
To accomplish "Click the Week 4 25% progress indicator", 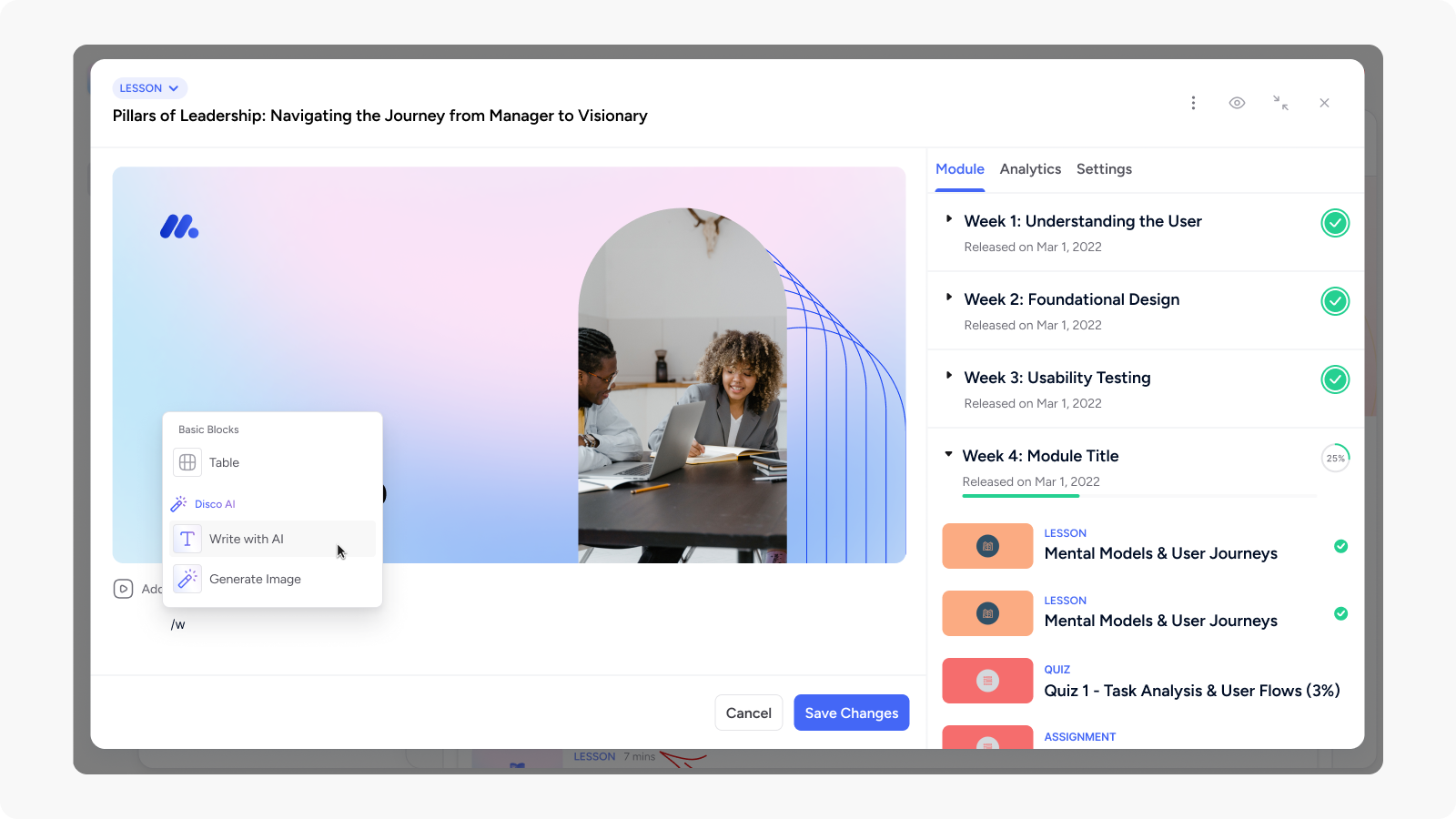I will click(1335, 458).
